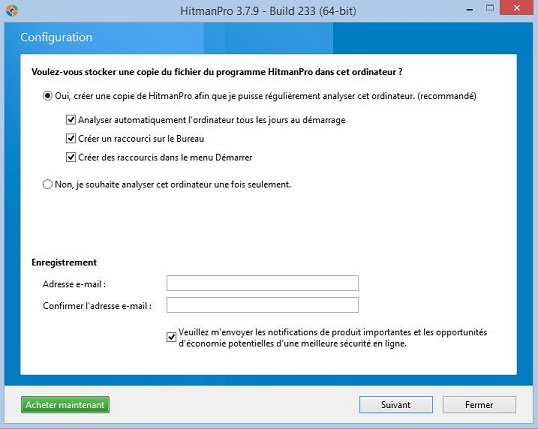The image size is (538, 429).
Task: Click the 'Fermer' button
Action: click(479, 405)
